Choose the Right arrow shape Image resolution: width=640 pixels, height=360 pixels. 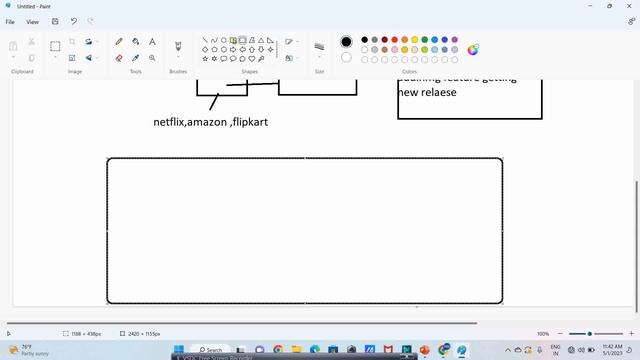[233, 49]
